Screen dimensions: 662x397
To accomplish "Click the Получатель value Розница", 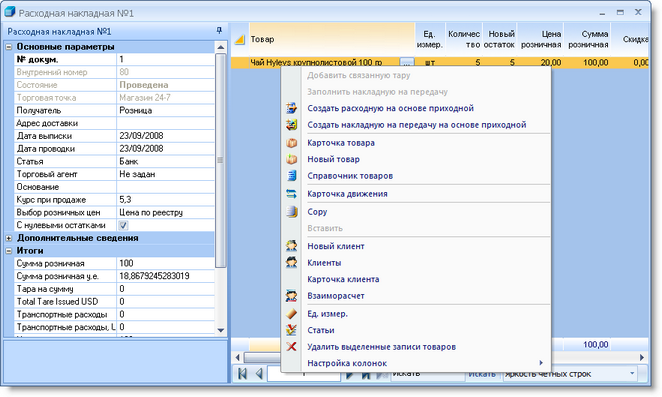I will click(x=166, y=111).
